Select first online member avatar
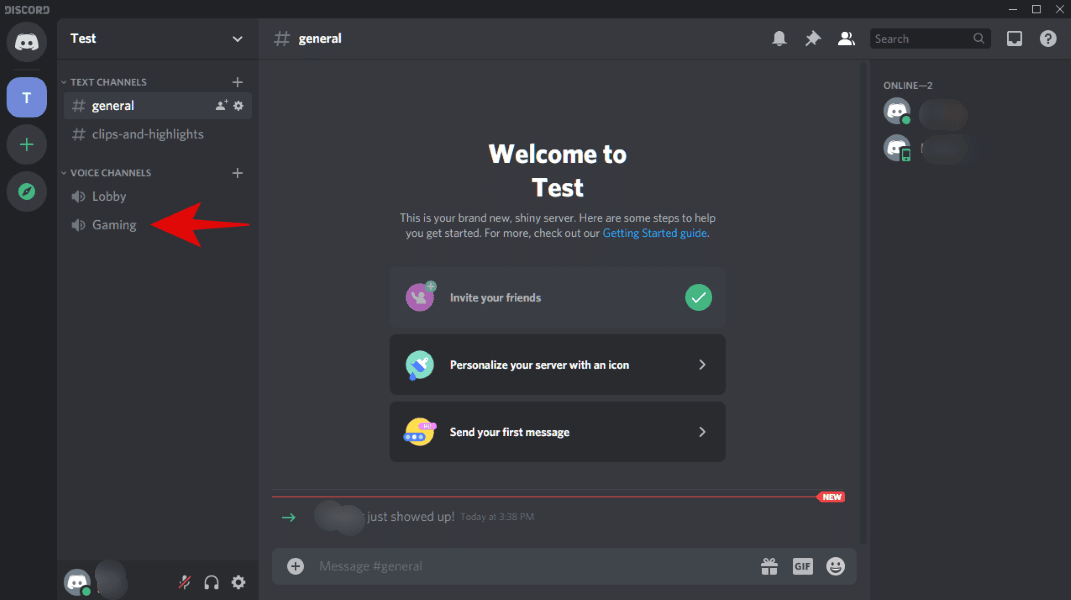1071x600 pixels. coord(897,111)
